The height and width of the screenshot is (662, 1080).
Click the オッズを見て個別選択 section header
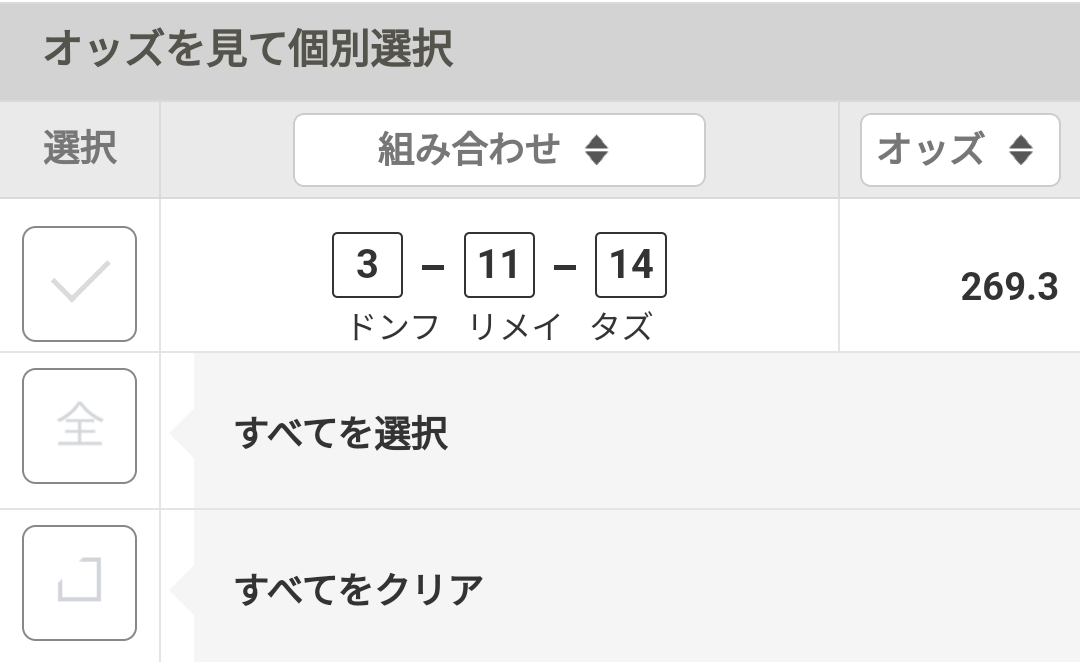click(248, 50)
